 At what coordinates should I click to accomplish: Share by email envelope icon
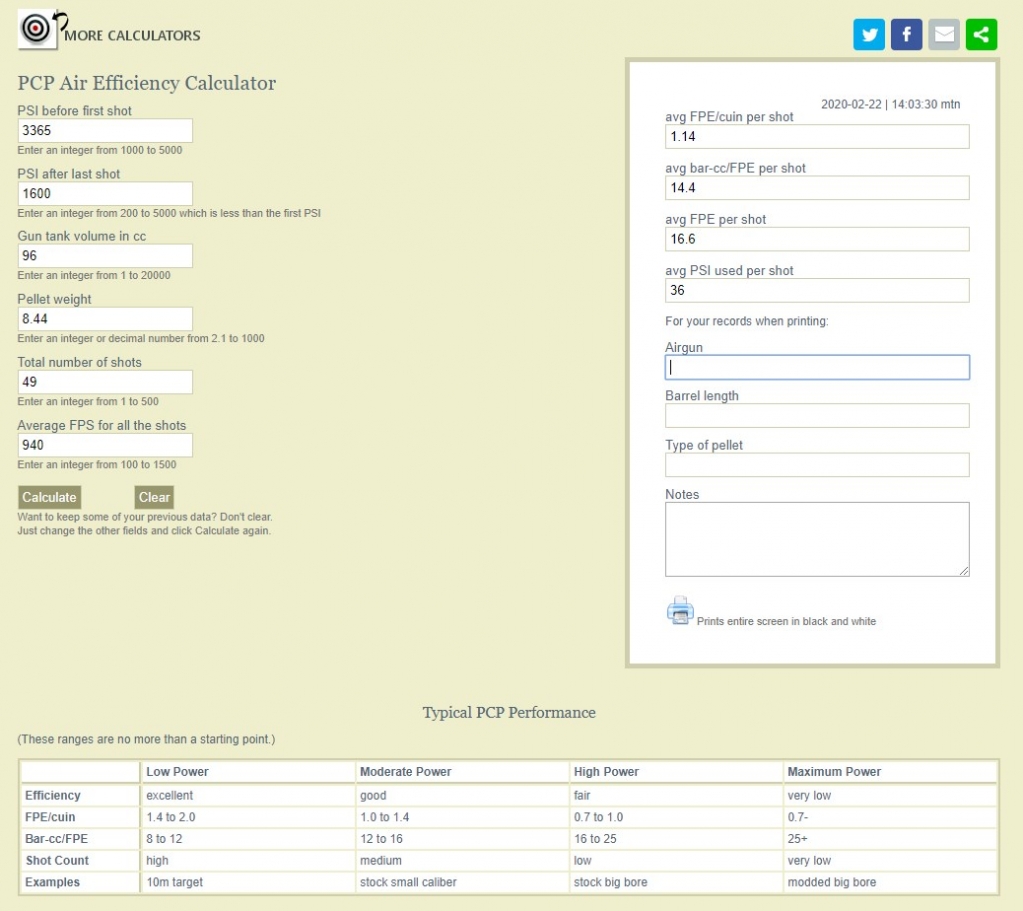pos(944,34)
